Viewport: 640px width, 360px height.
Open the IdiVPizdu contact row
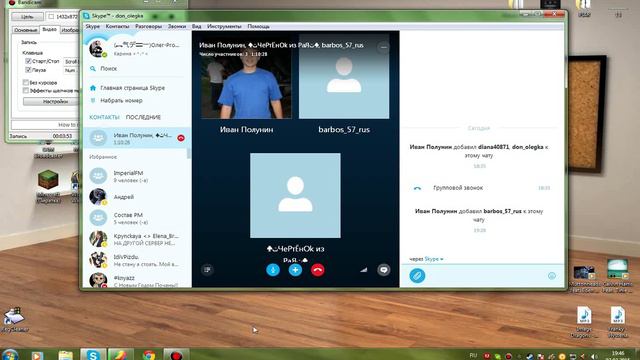pos(136,260)
